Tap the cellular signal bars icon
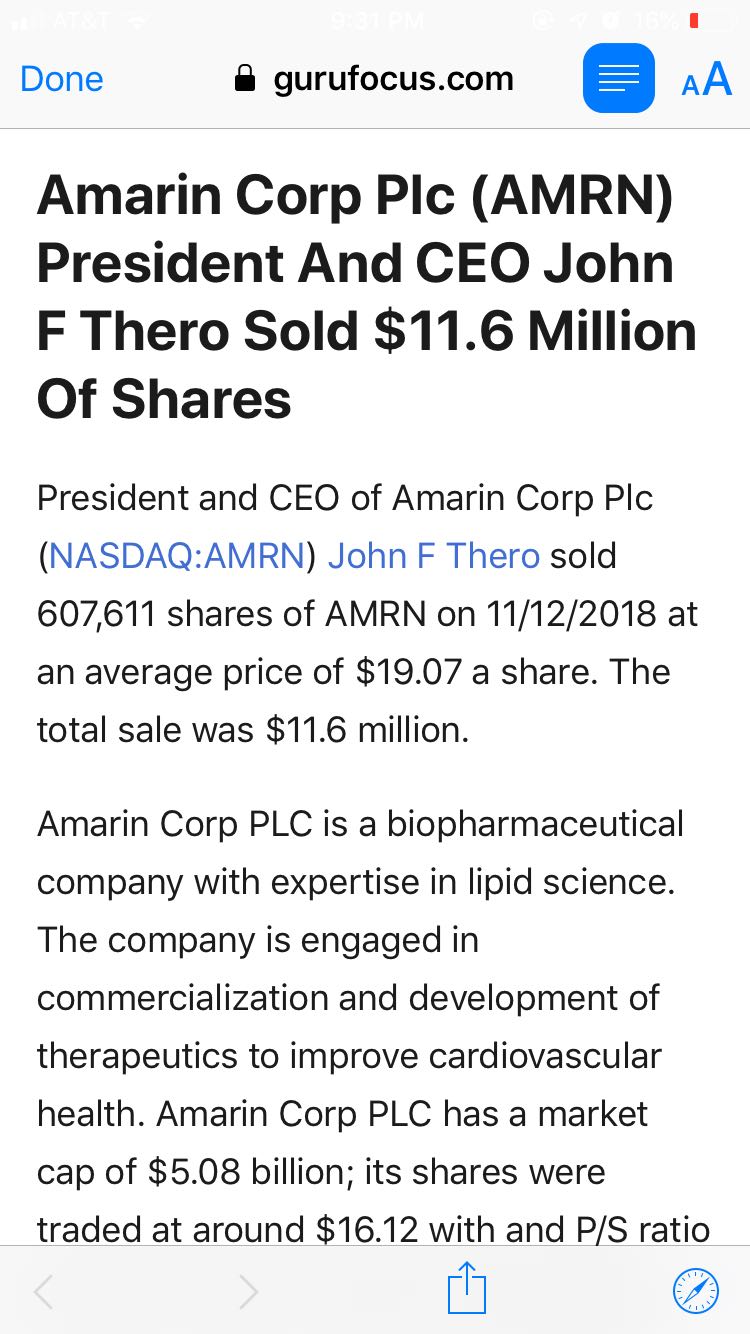The width and height of the screenshot is (750, 1334). (22, 21)
